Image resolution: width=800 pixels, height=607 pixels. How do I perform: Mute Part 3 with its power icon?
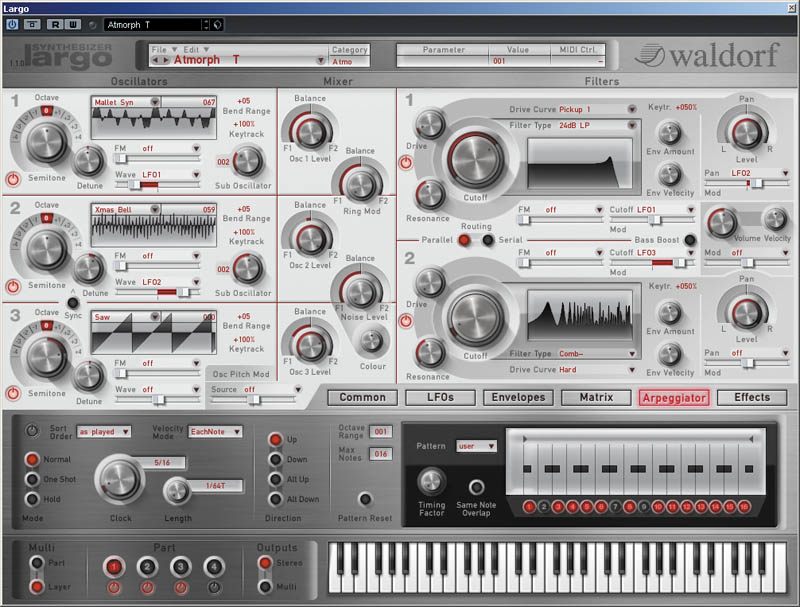[x=181, y=587]
